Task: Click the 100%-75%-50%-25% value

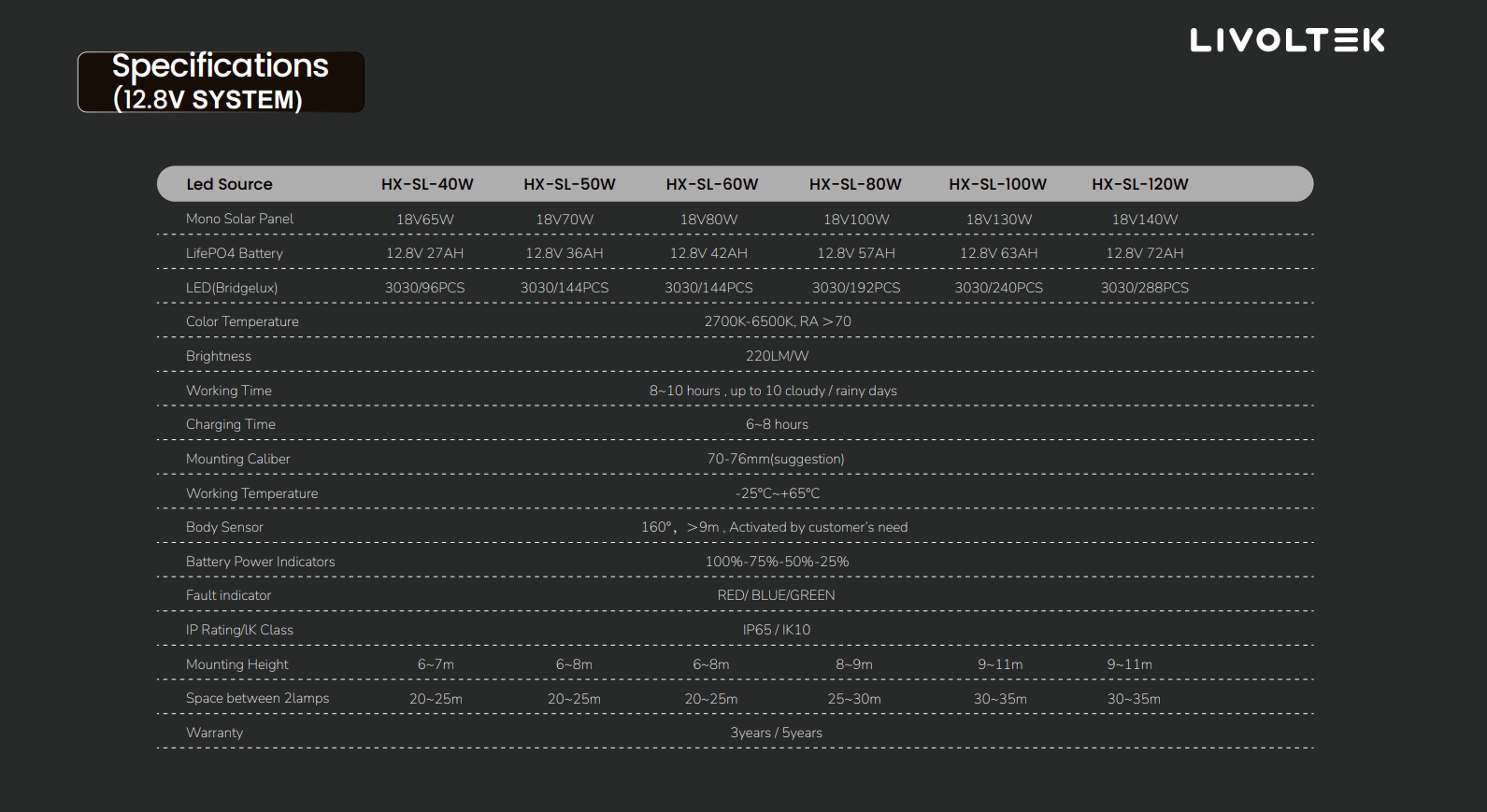Action: [x=778, y=562]
